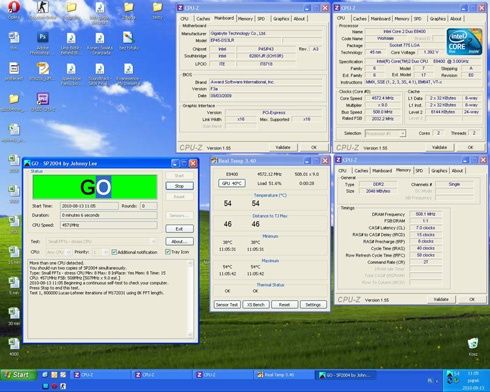Image resolution: width=490 pixels, height=392 pixels.
Task: Open the Adobe Photoshop desktop shortcut
Action: 43,37
